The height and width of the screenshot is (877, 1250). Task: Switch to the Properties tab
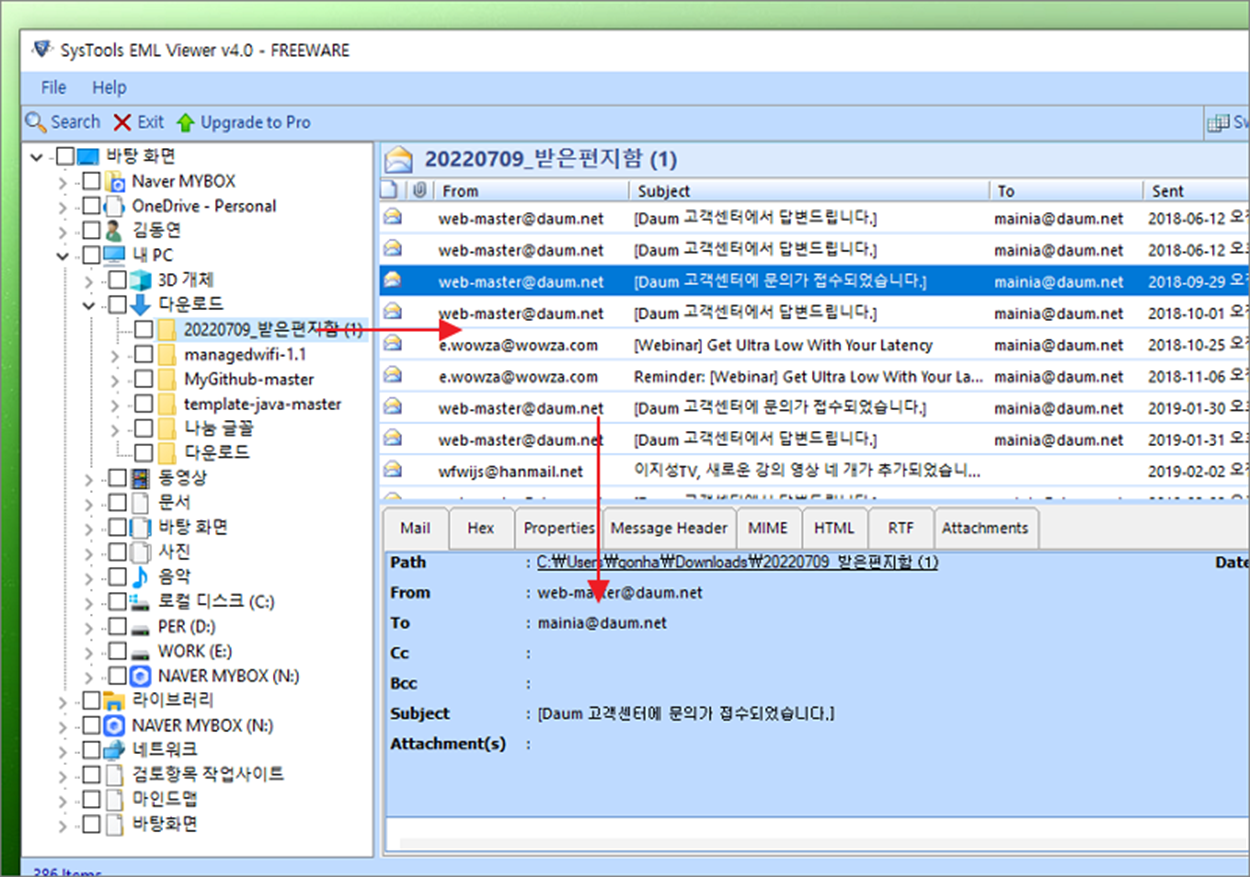tap(559, 528)
